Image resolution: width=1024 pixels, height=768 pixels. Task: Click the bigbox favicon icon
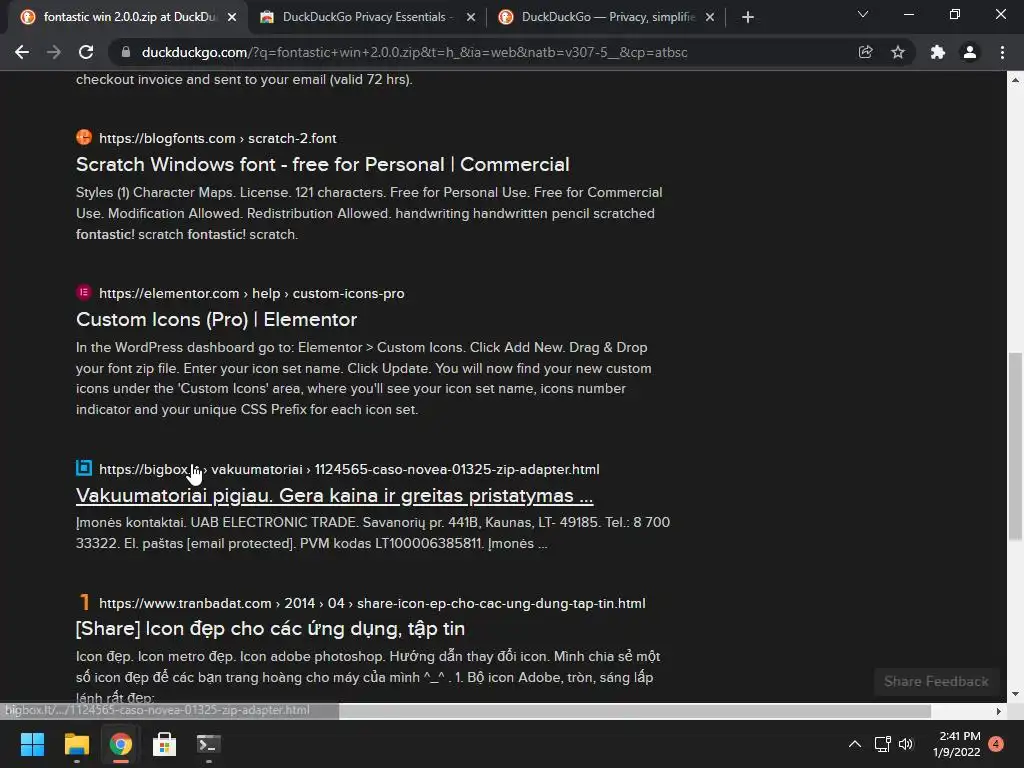[84, 468]
